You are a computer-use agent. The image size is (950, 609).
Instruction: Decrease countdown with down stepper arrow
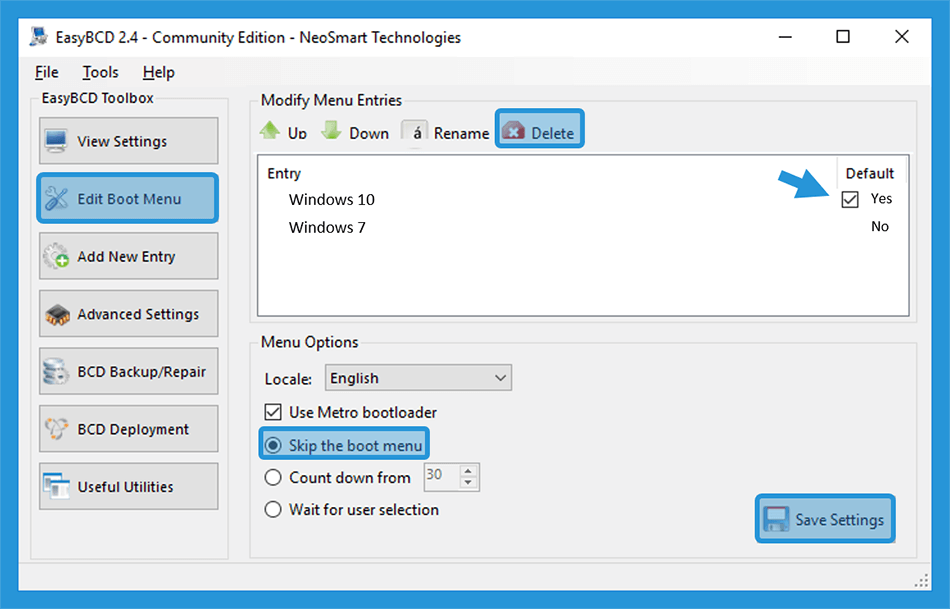click(468, 483)
